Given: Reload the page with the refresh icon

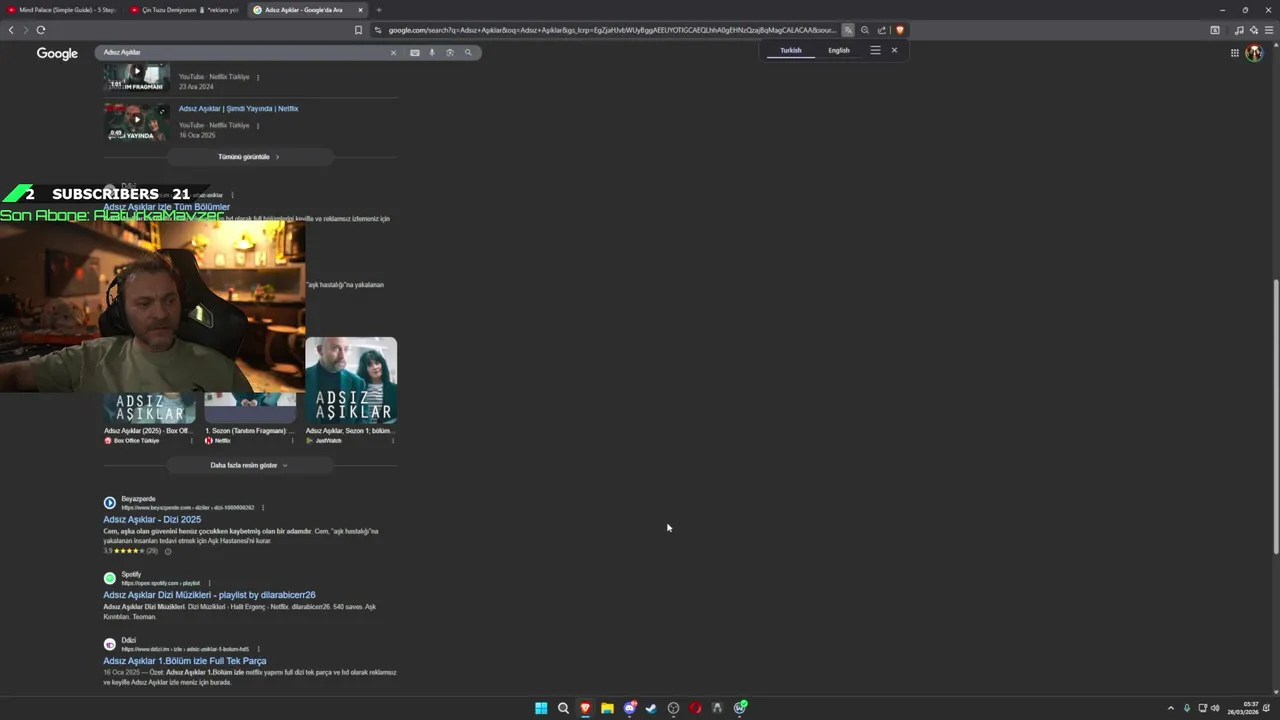Looking at the screenshot, I should click(x=41, y=30).
